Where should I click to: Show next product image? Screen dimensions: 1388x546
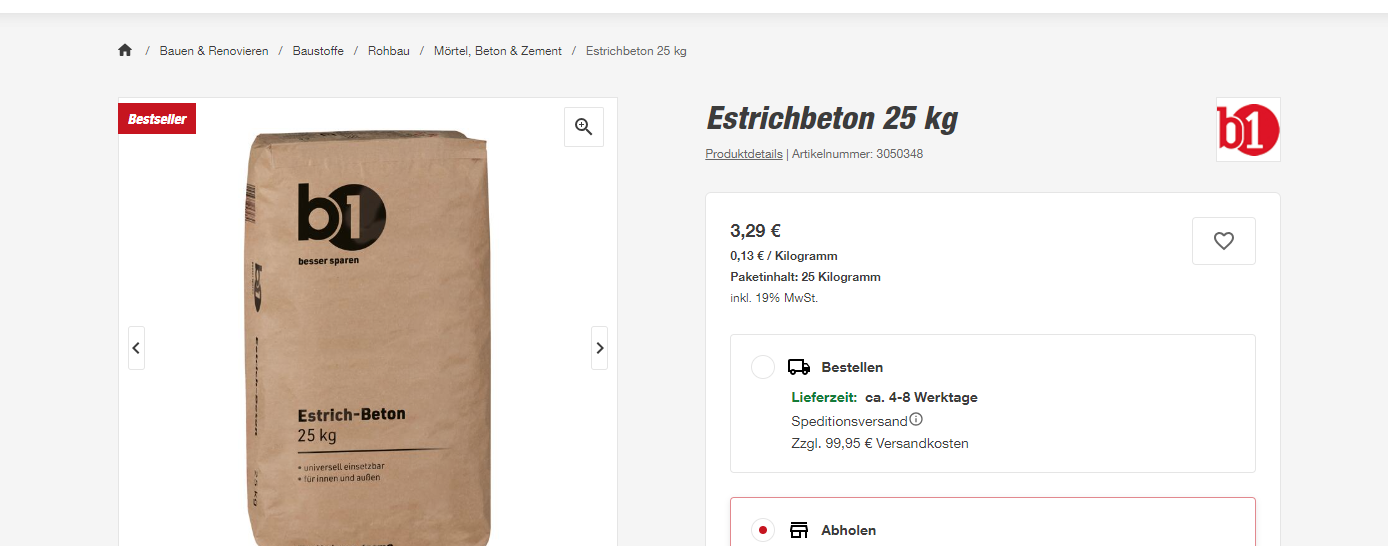point(600,348)
